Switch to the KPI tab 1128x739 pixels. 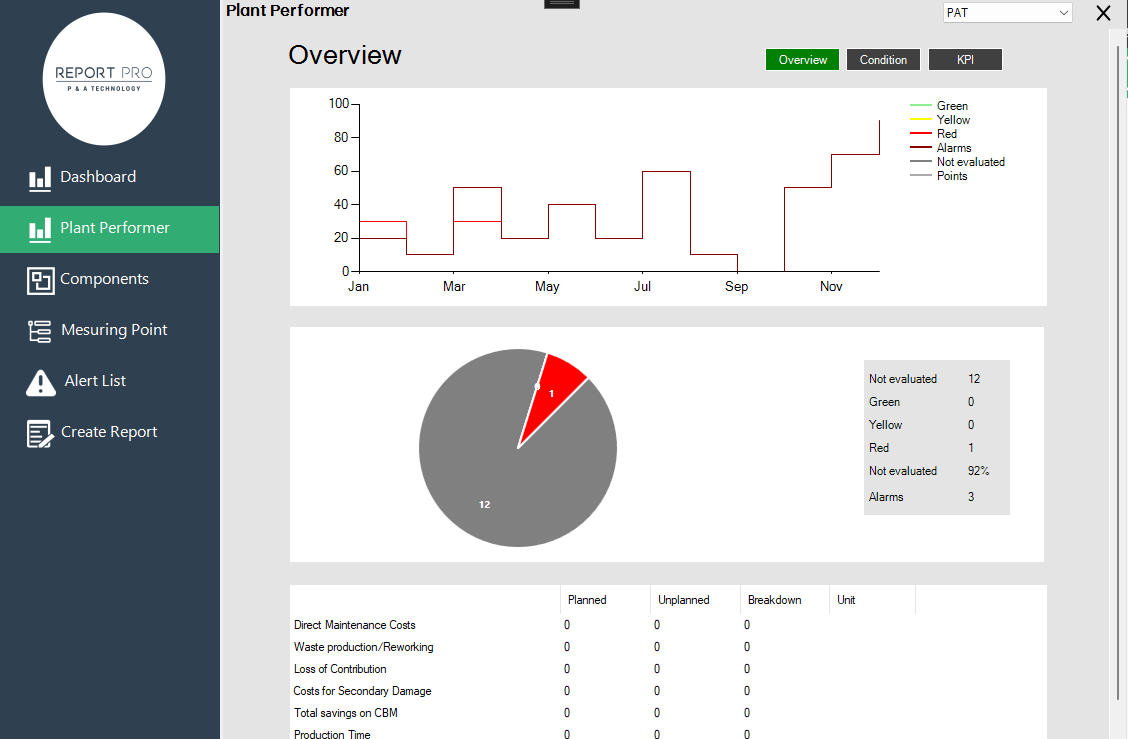965,60
